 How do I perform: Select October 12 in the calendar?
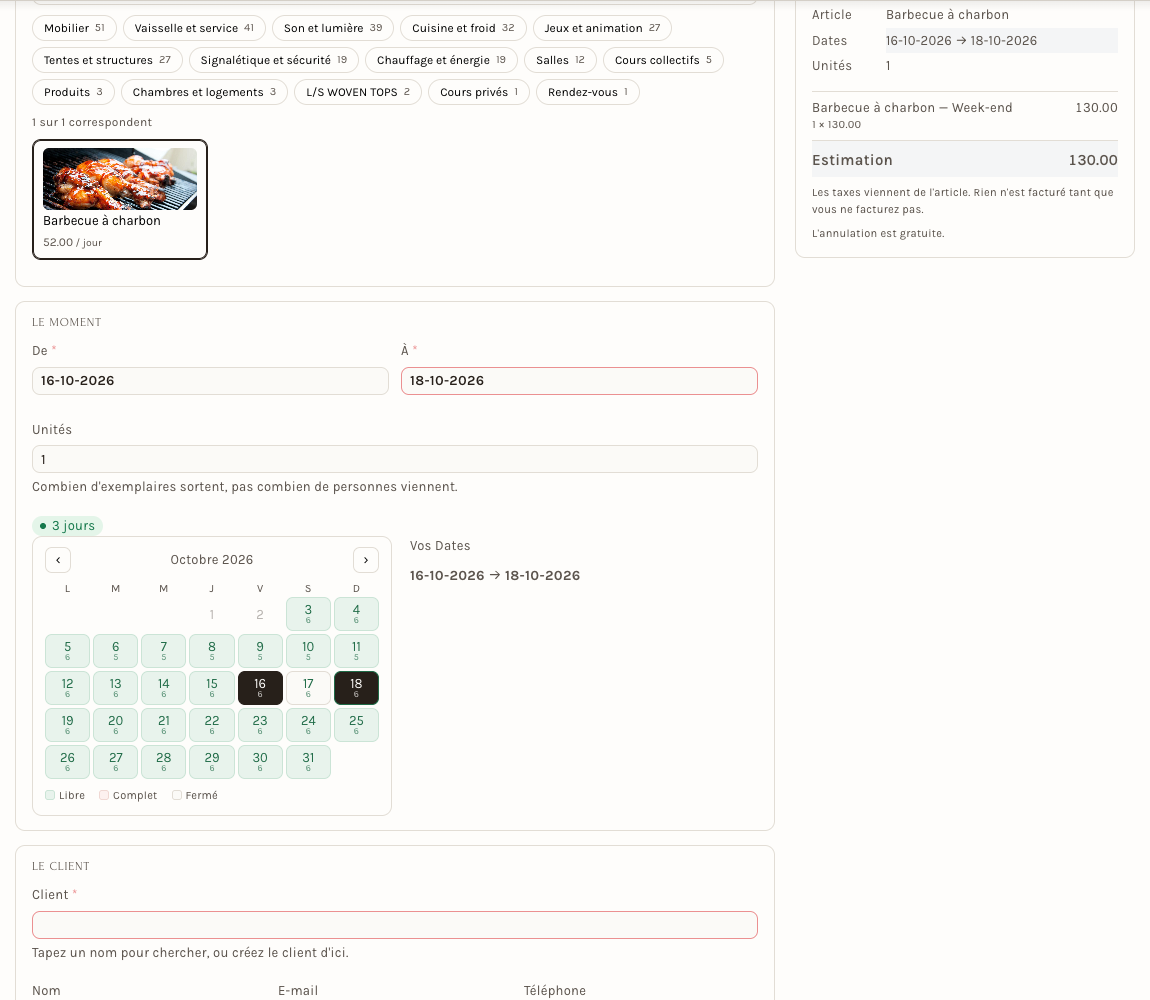tap(67, 688)
